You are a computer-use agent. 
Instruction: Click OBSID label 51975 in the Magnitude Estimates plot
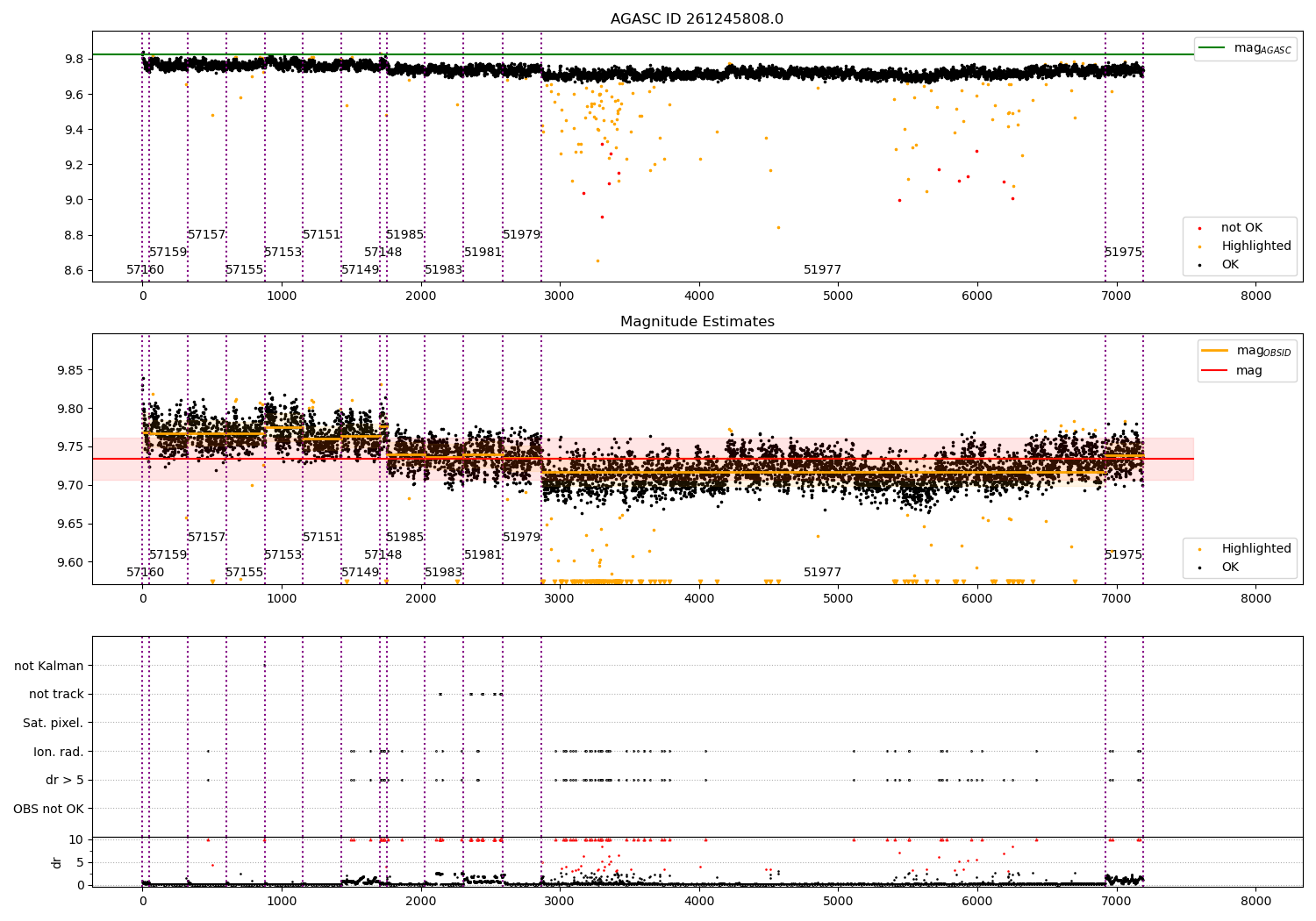click(x=1123, y=555)
